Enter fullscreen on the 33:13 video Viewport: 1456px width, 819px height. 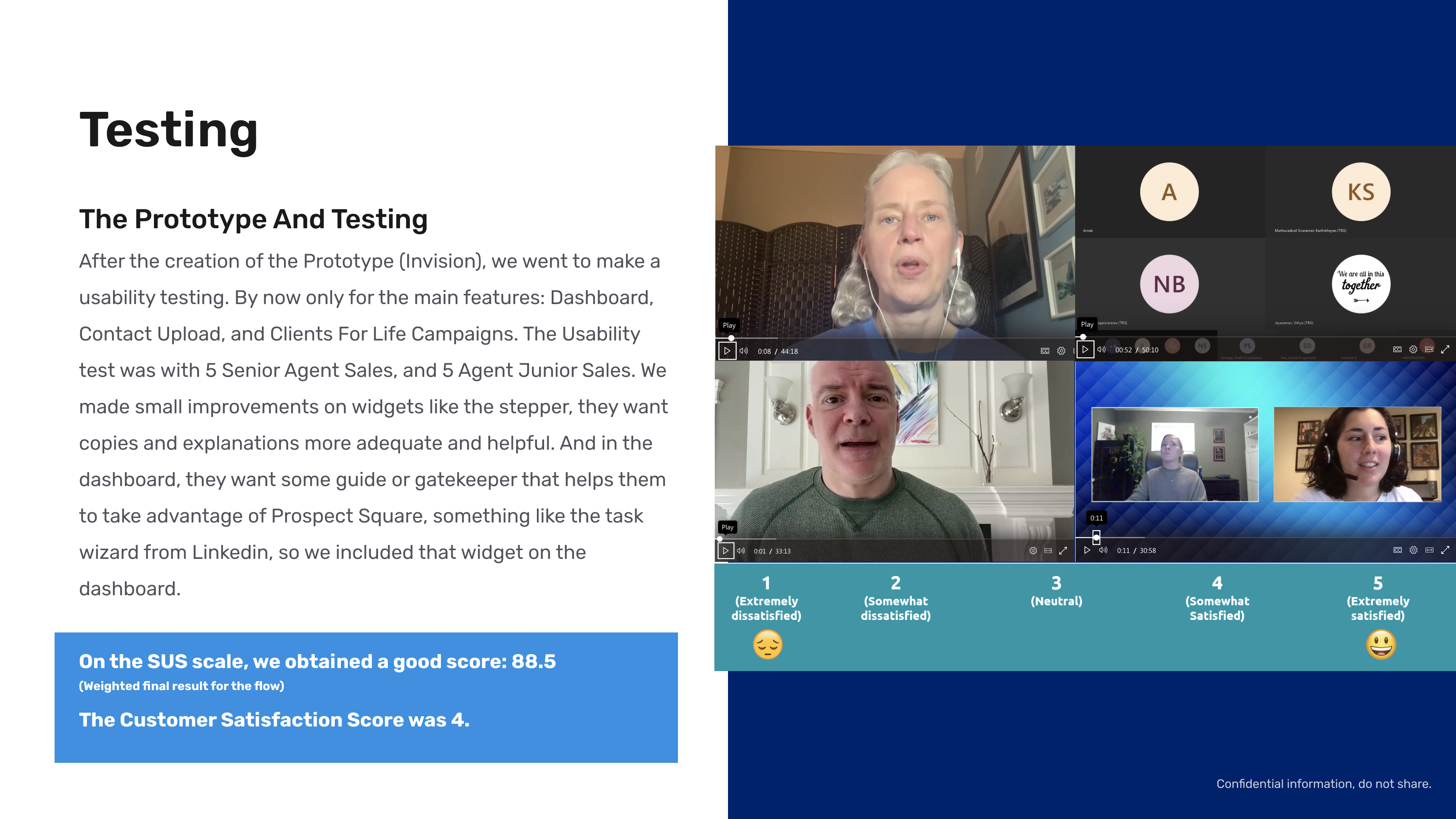[1062, 551]
